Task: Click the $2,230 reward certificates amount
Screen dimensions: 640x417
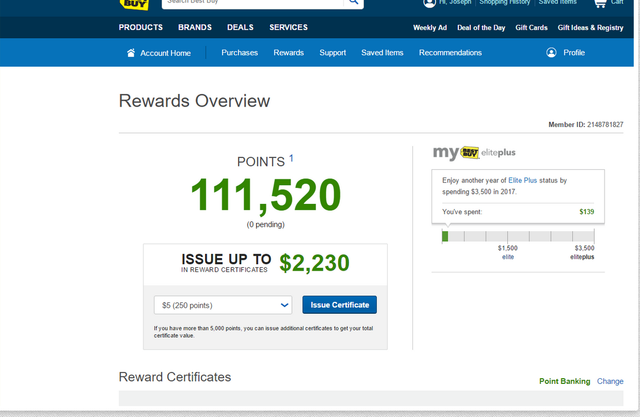Action: click(x=314, y=263)
